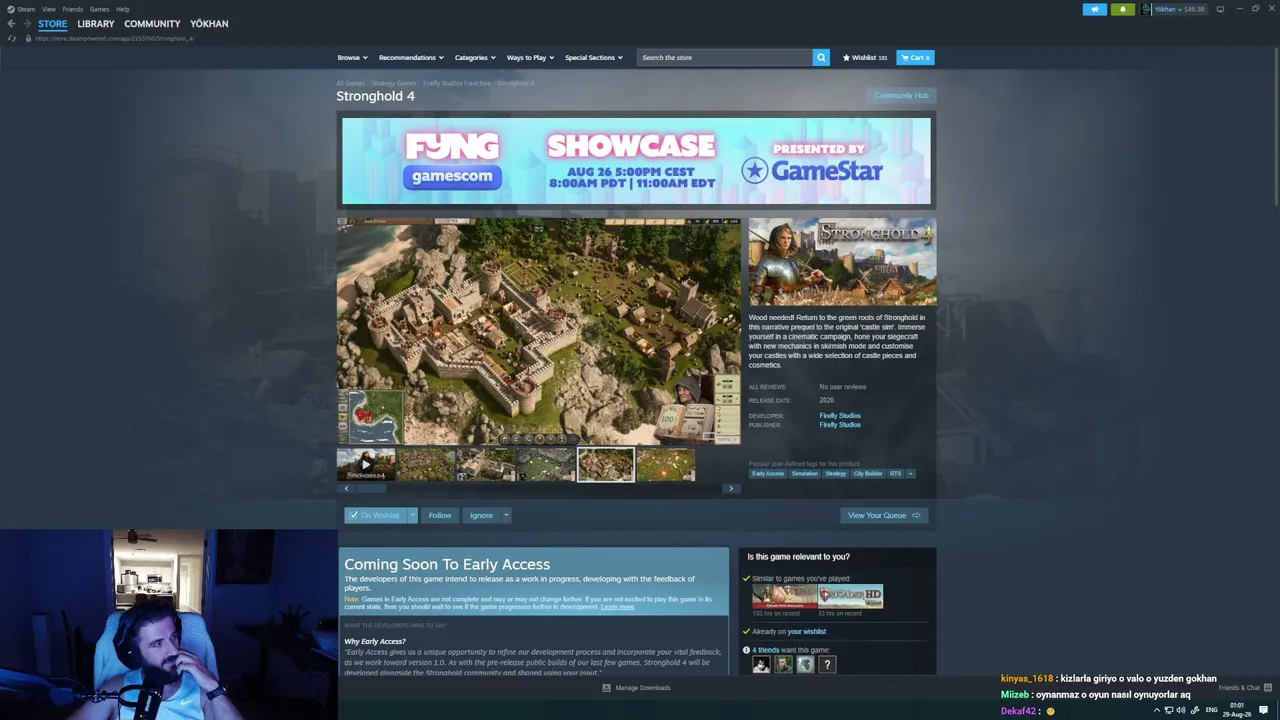The width and height of the screenshot is (1280, 720).
Task: Open the Cart button
Action: point(915,58)
